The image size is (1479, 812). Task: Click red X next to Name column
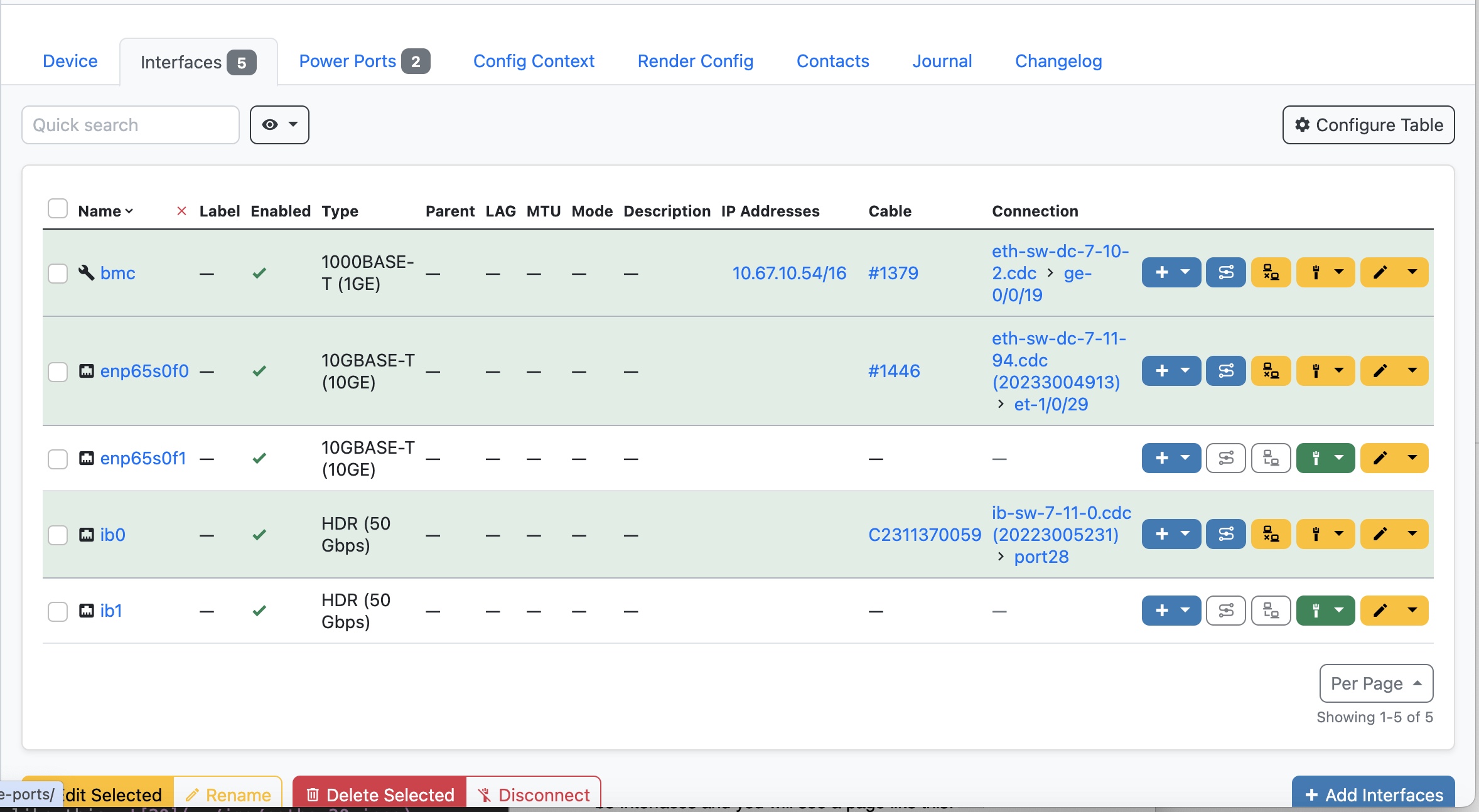tap(181, 211)
